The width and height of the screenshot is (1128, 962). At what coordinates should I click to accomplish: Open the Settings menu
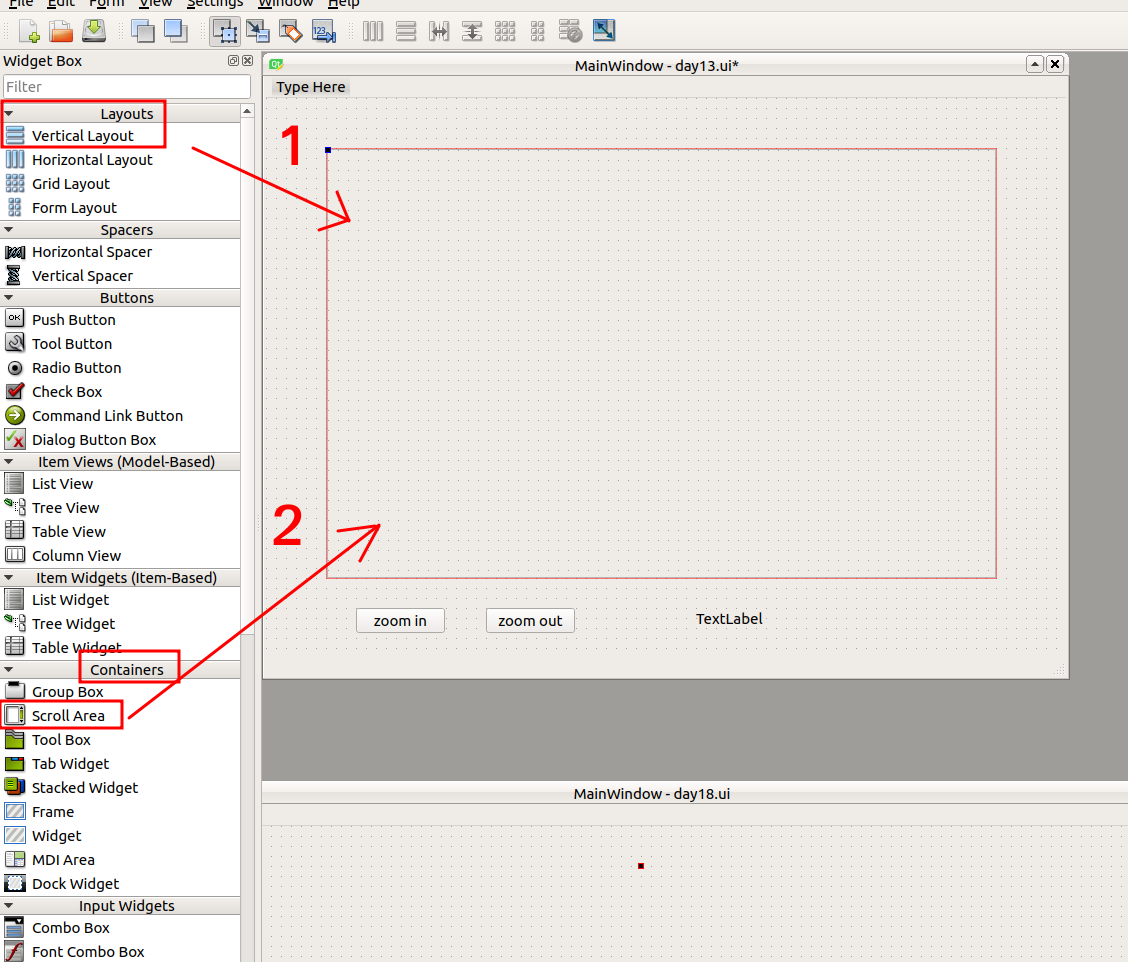[214, 4]
